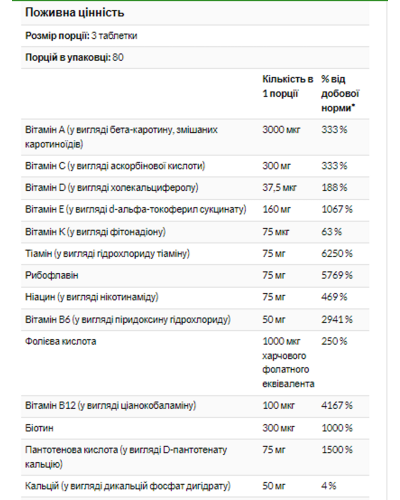Select the Вітамін E row text
Screen dimensions: 400x500
click(x=136, y=209)
